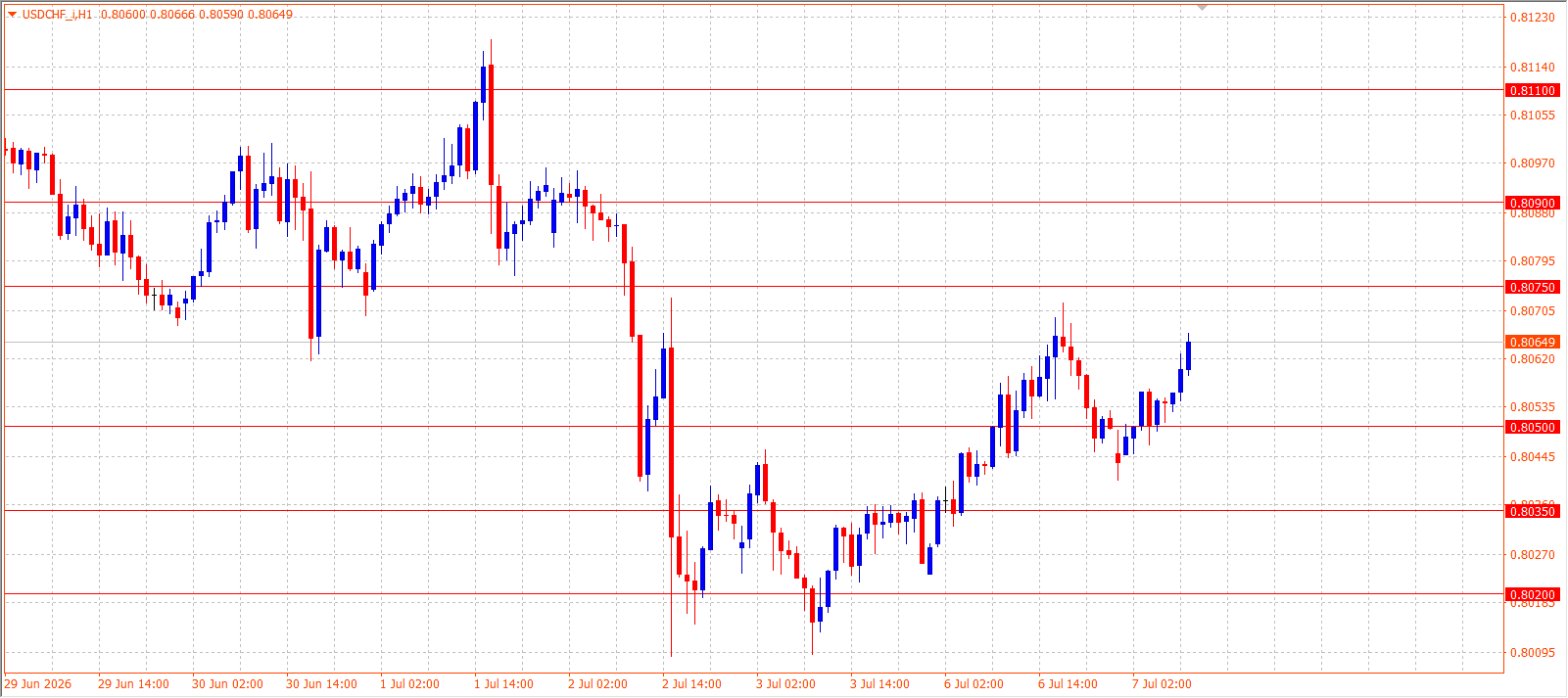Click the 0.80535 price scale label
1568x698 pixels.
1532,407
